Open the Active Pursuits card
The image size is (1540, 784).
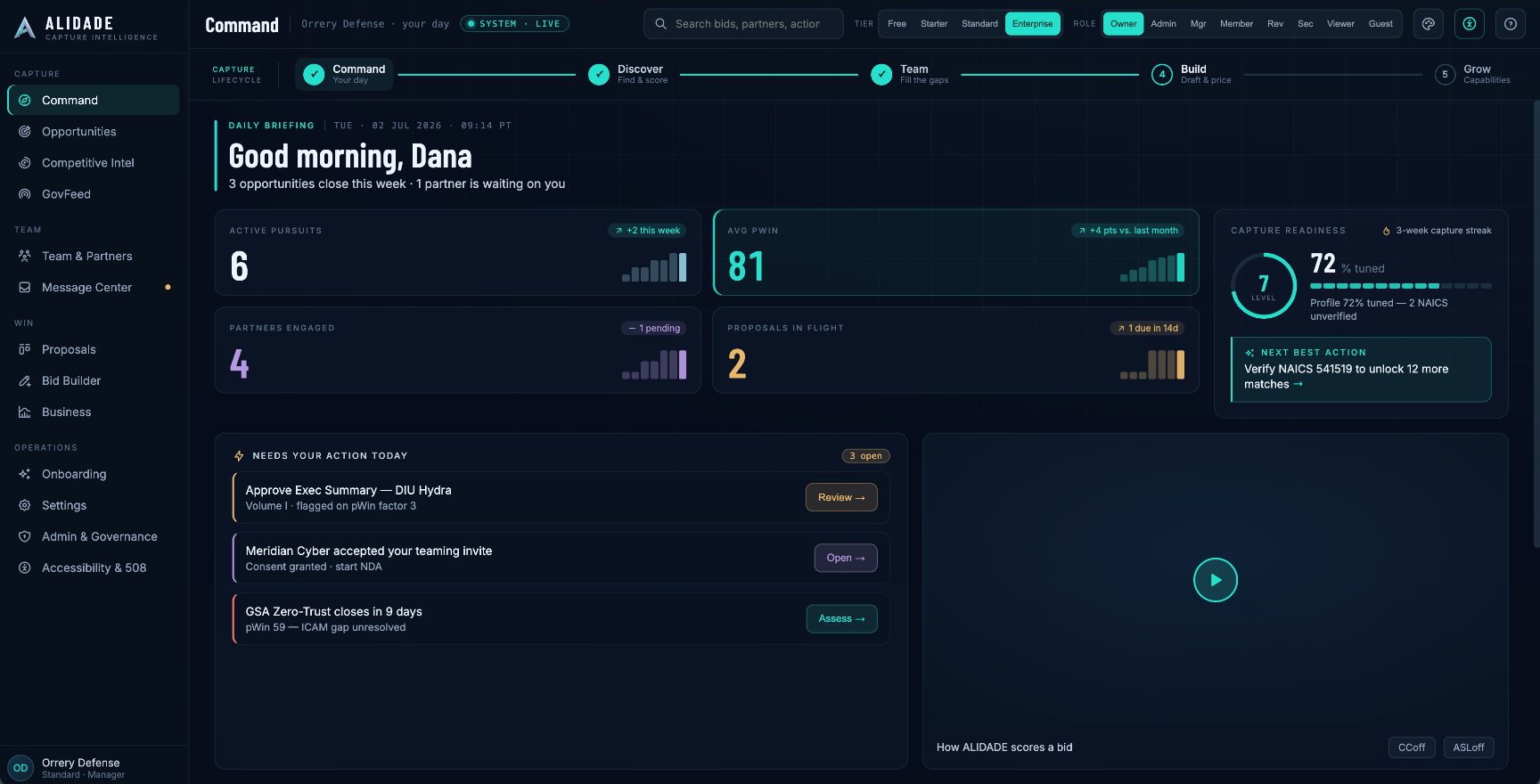[458, 252]
